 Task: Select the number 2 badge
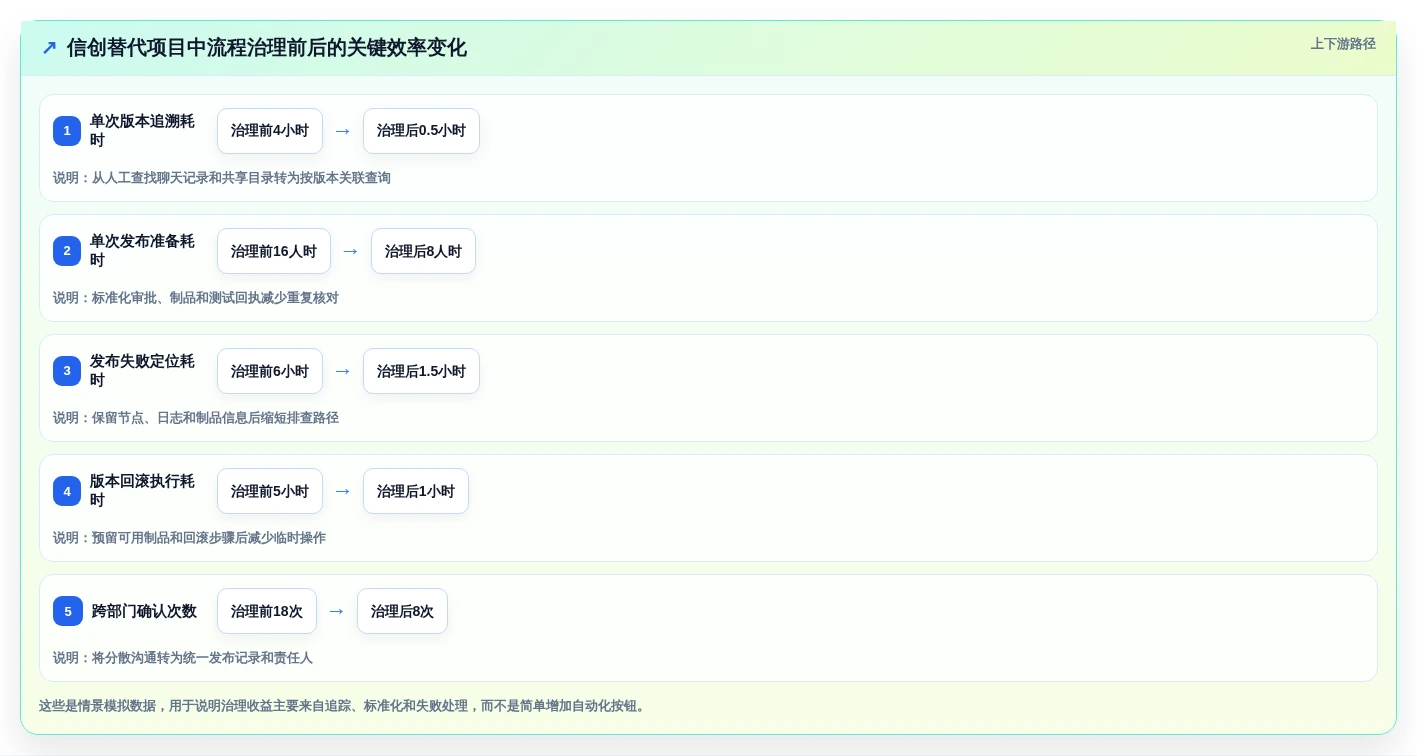pos(67,251)
